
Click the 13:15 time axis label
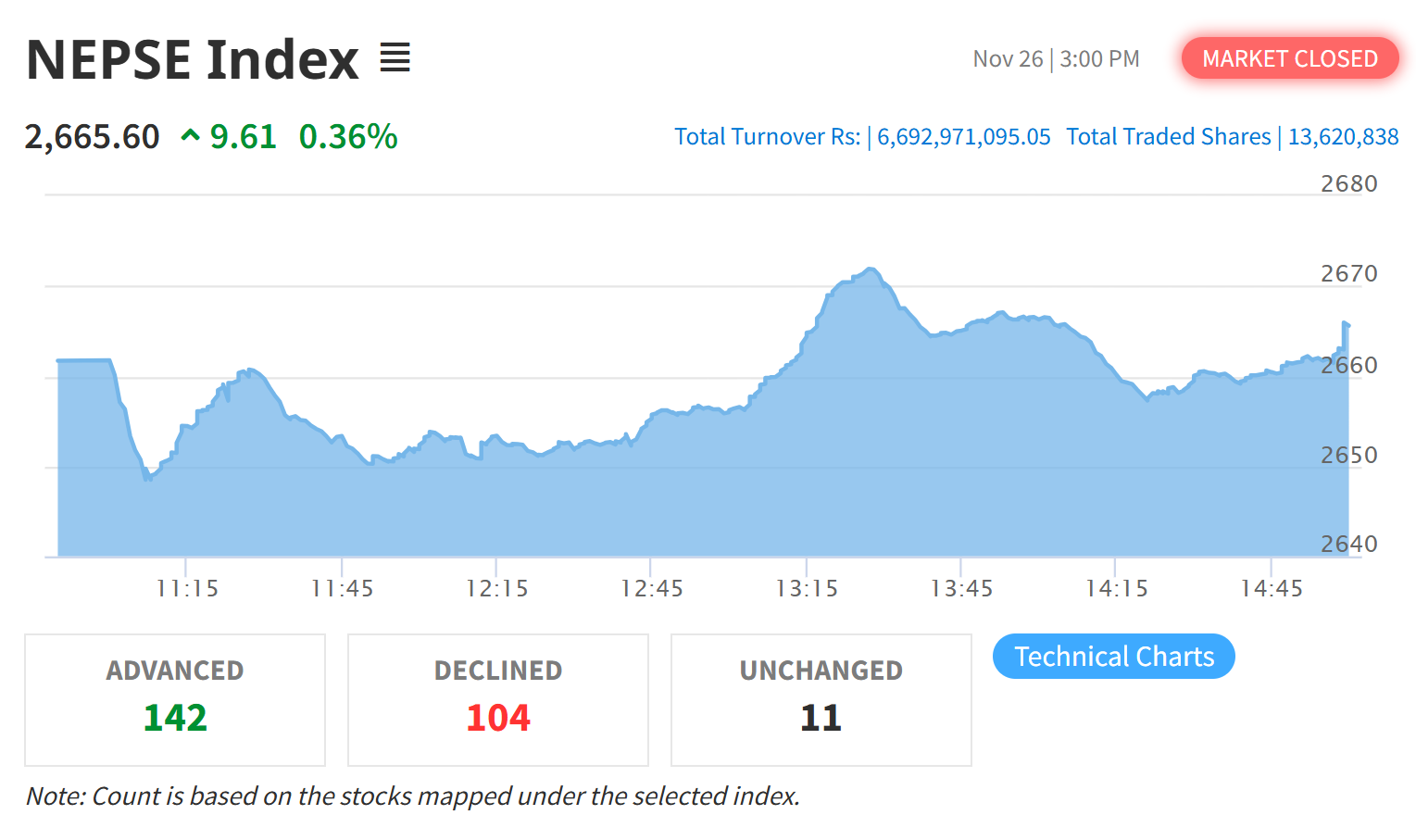pyautogui.click(x=807, y=588)
